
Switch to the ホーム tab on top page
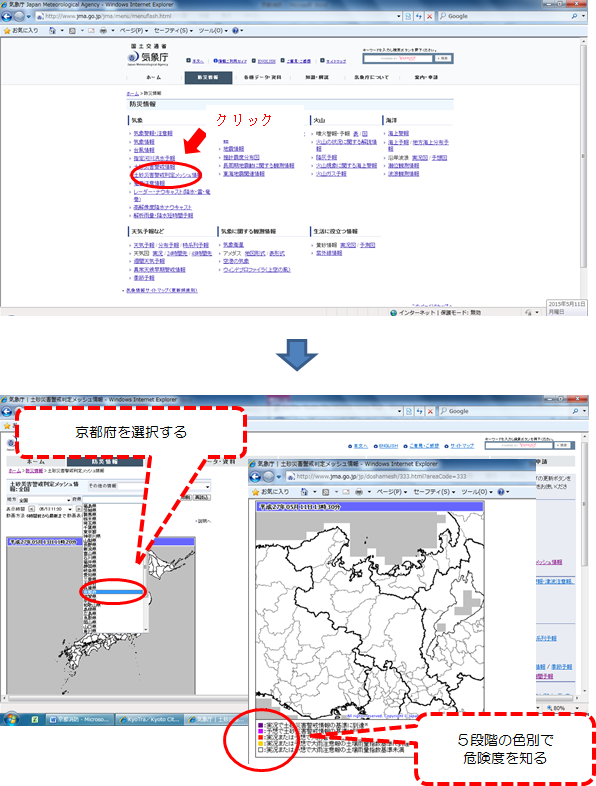[x=154, y=78]
